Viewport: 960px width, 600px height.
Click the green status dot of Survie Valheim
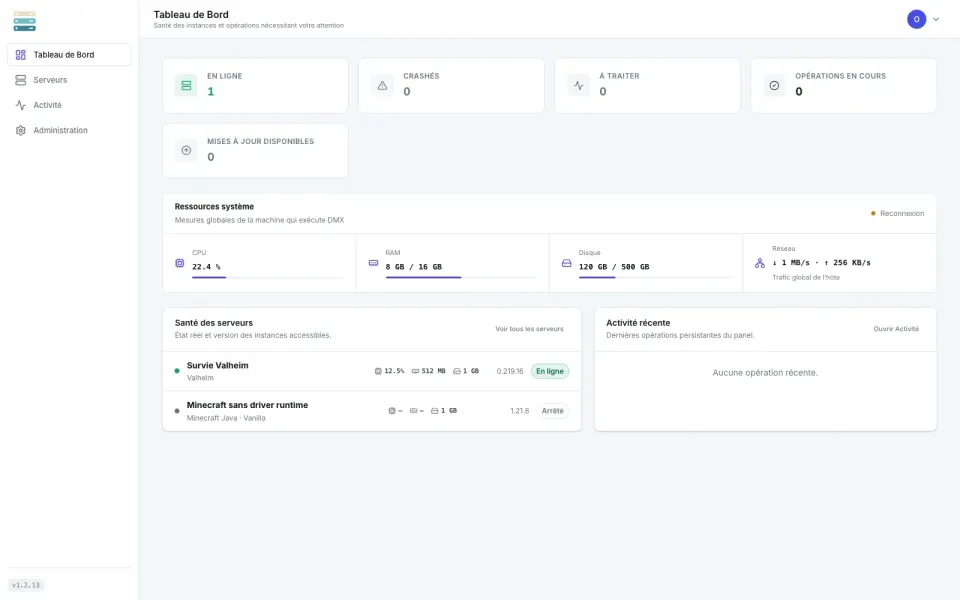click(x=177, y=371)
